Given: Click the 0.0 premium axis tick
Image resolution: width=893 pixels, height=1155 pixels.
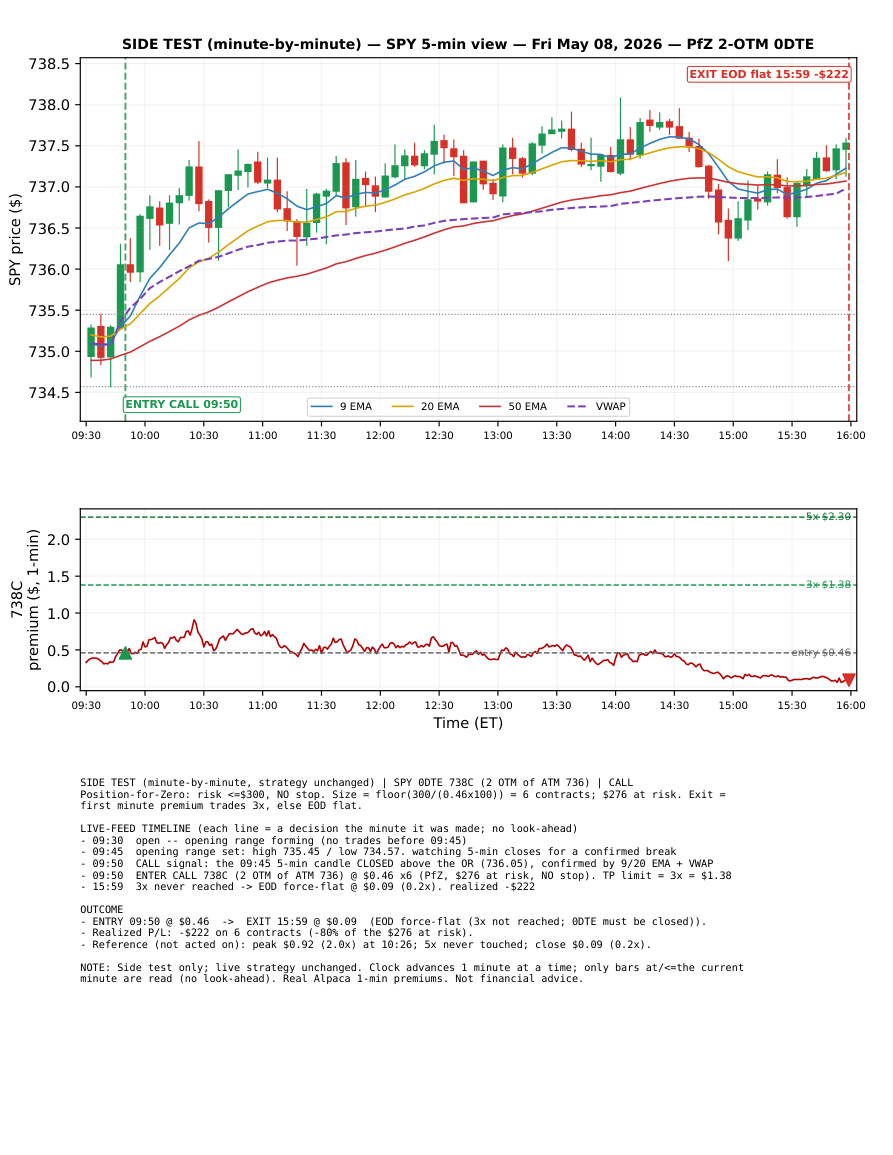Looking at the screenshot, I should 60,687.
